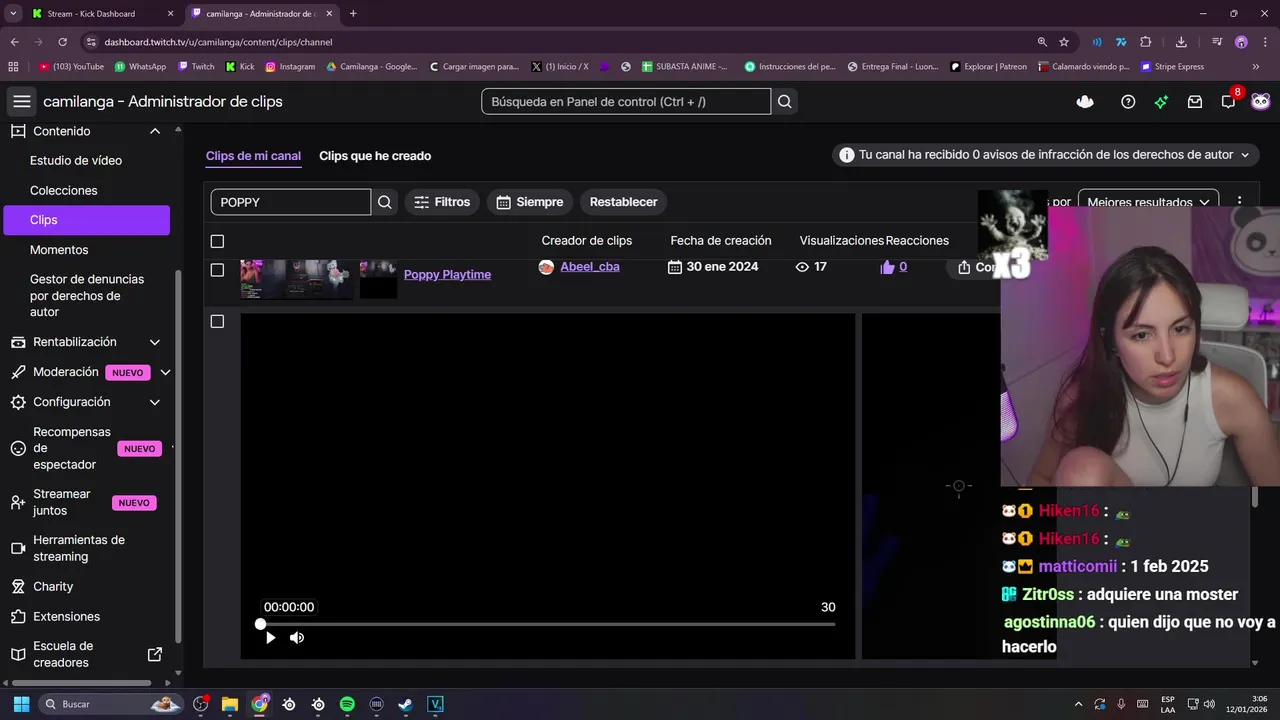Open the Poppy Playtime clip link
Image resolution: width=1280 pixels, height=720 pixels.
coord(447,274)
